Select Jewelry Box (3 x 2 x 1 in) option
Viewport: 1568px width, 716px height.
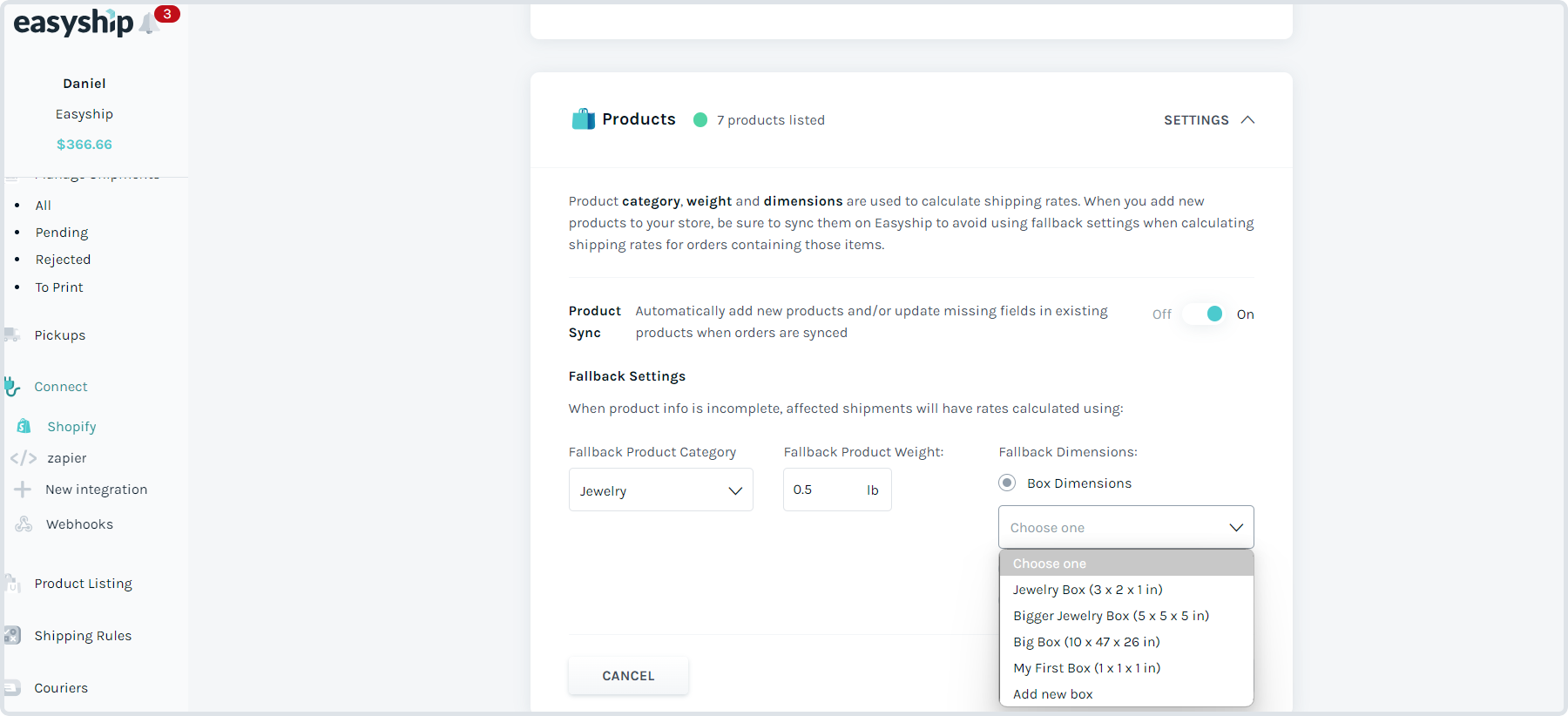coord(1087,590)
